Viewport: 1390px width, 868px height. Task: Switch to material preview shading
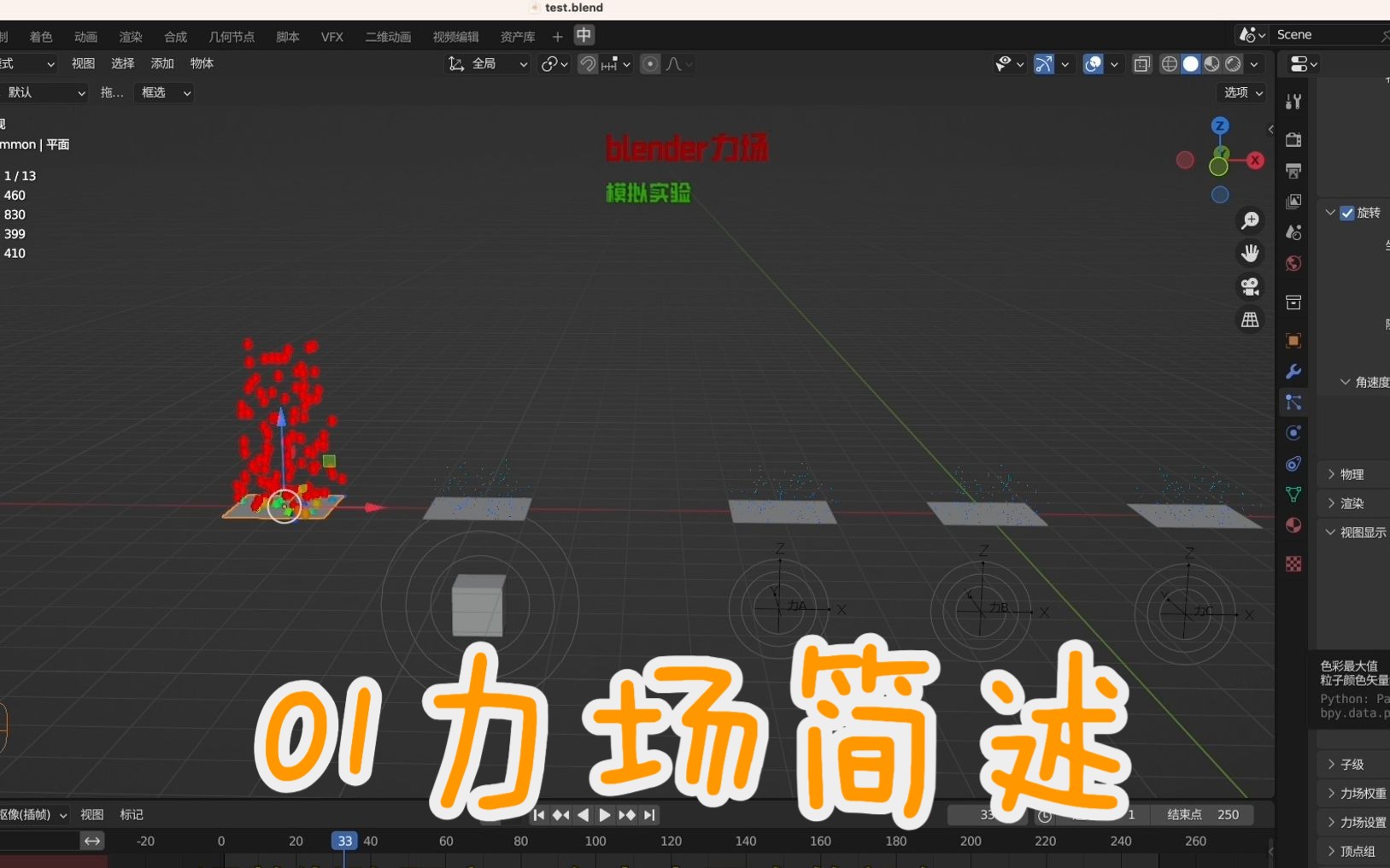click(1212, 64)
